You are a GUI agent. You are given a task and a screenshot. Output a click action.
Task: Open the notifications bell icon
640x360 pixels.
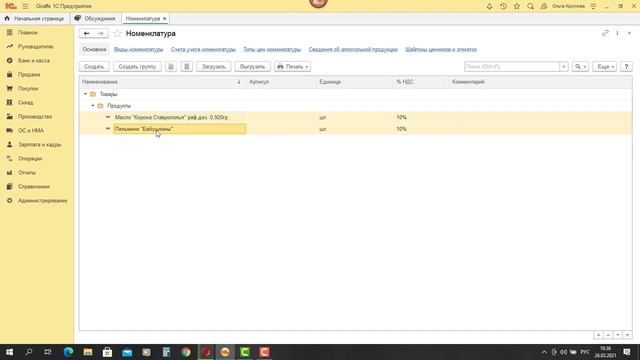tap(489, 6)
